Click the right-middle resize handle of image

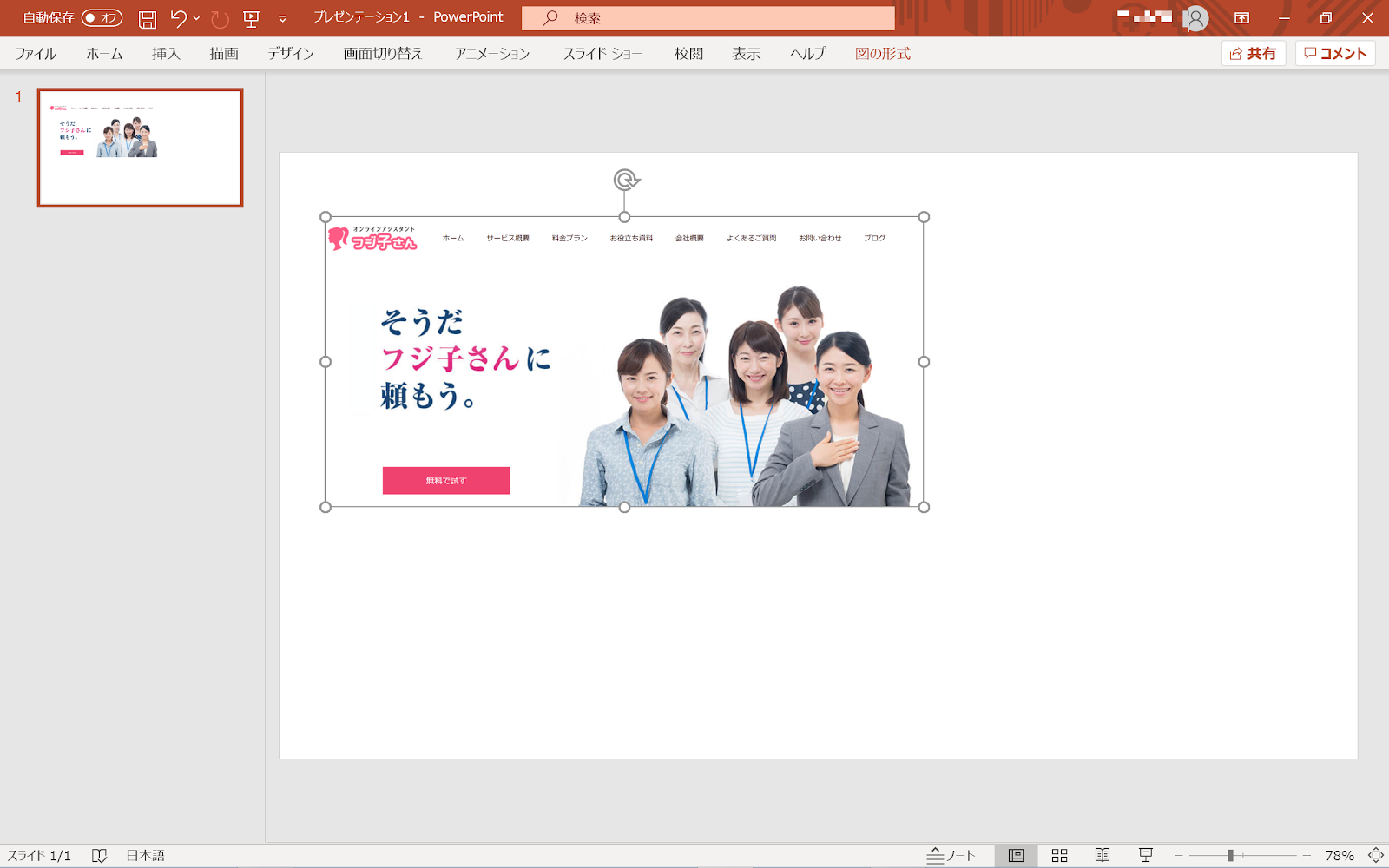(924, 362)
